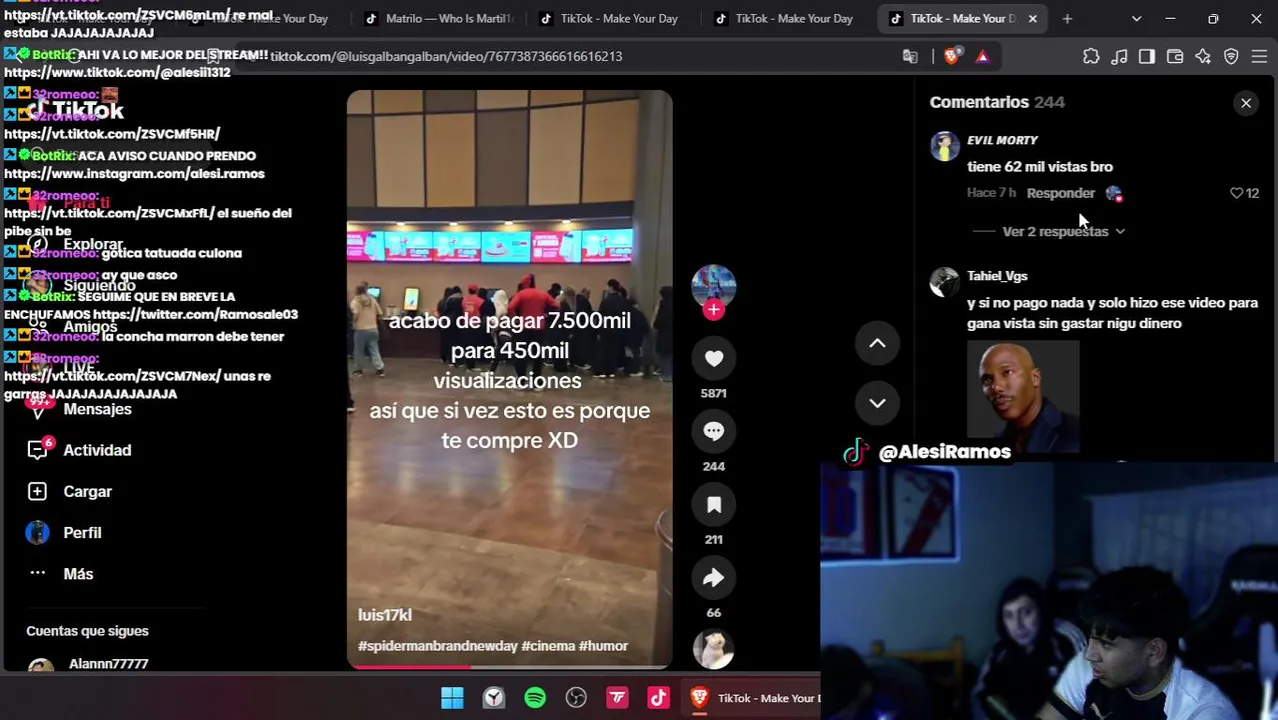Save video with bookmark icon

click(713, 505)
